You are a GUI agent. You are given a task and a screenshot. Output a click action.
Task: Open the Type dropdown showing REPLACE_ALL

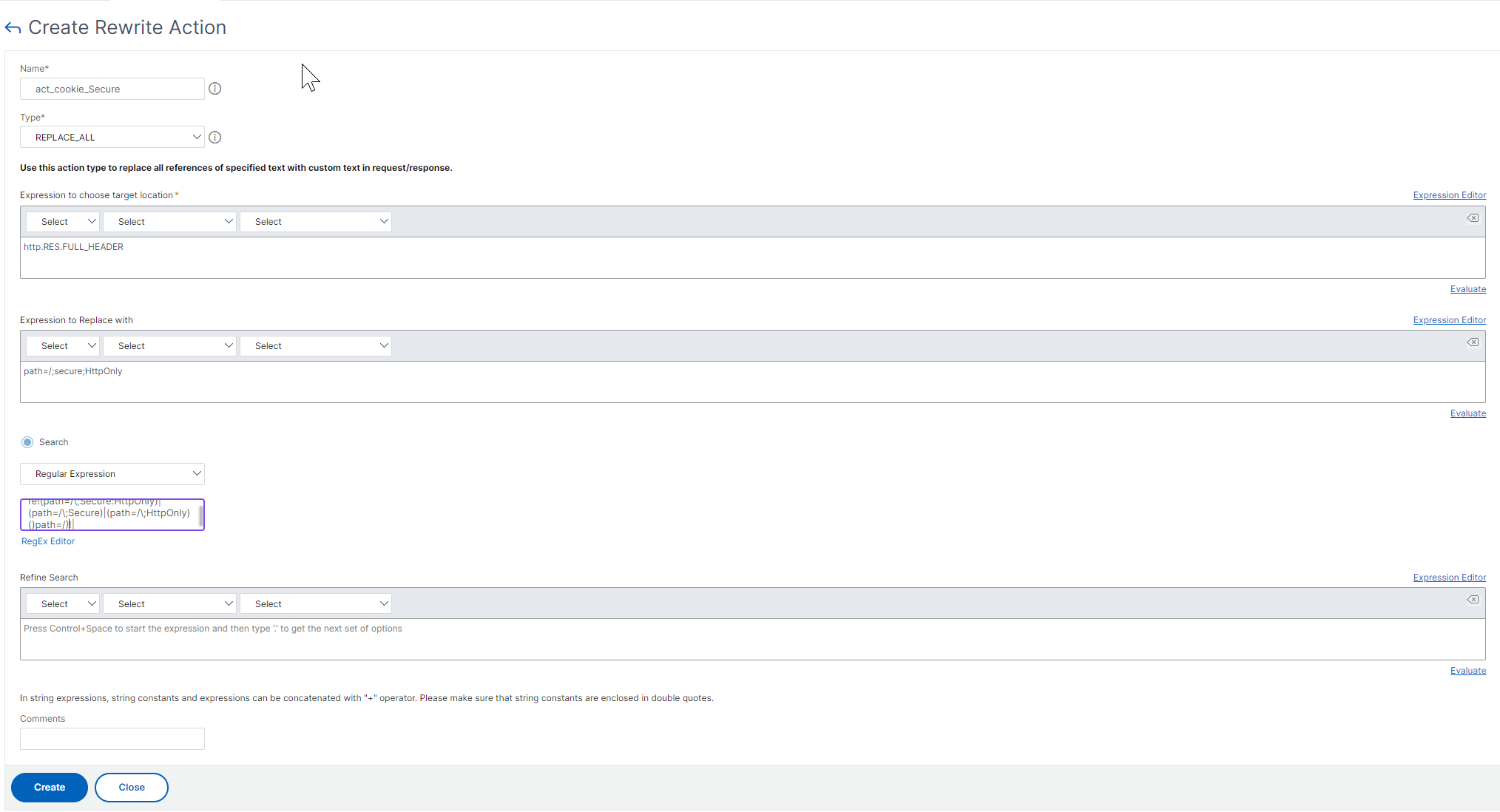[x=112, y=137]
